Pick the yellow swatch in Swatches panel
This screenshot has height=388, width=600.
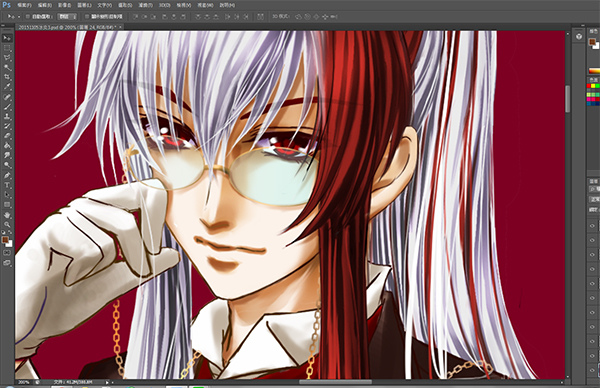[x=593, y=86]
